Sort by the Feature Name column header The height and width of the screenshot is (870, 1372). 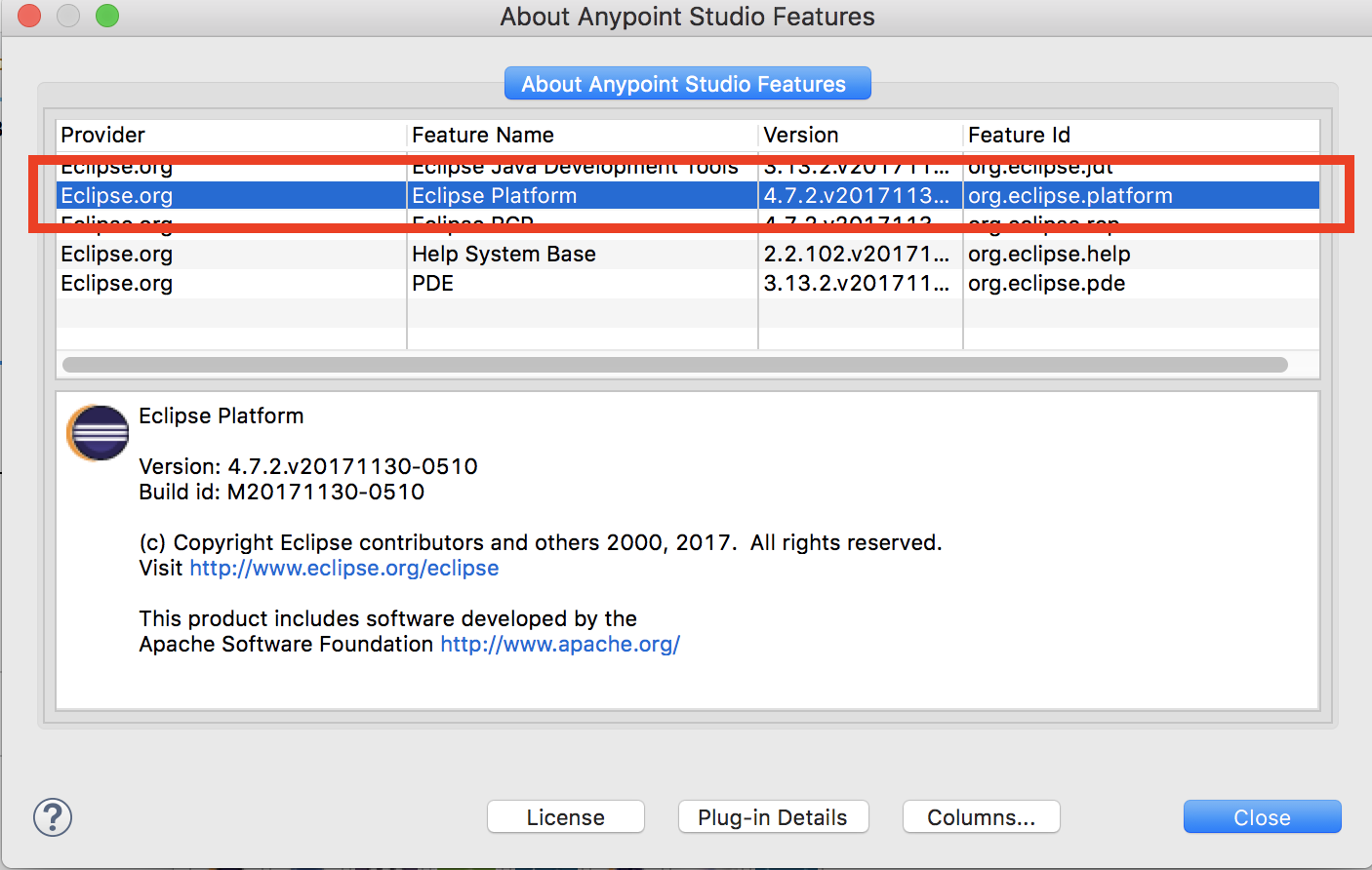point(582,136)
